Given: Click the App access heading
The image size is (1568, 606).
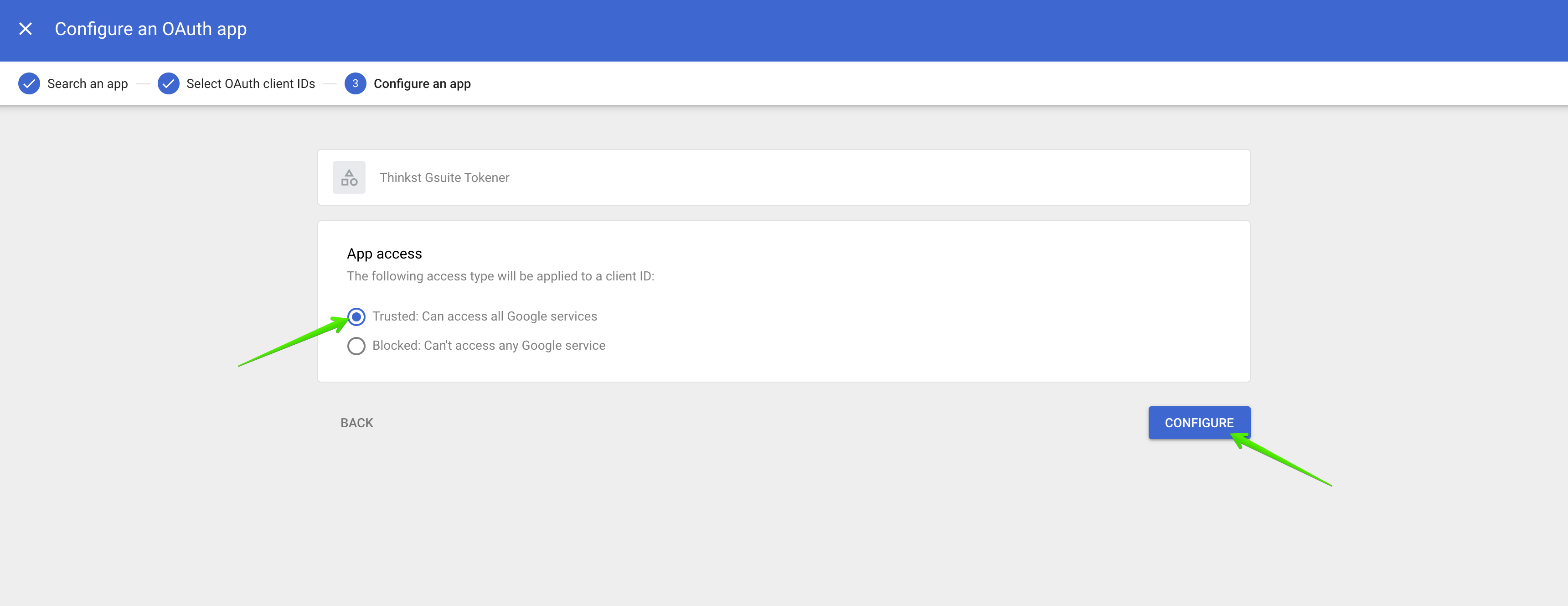Looking at the screenshot, I should pyautogui.click(x=384, y=254).
